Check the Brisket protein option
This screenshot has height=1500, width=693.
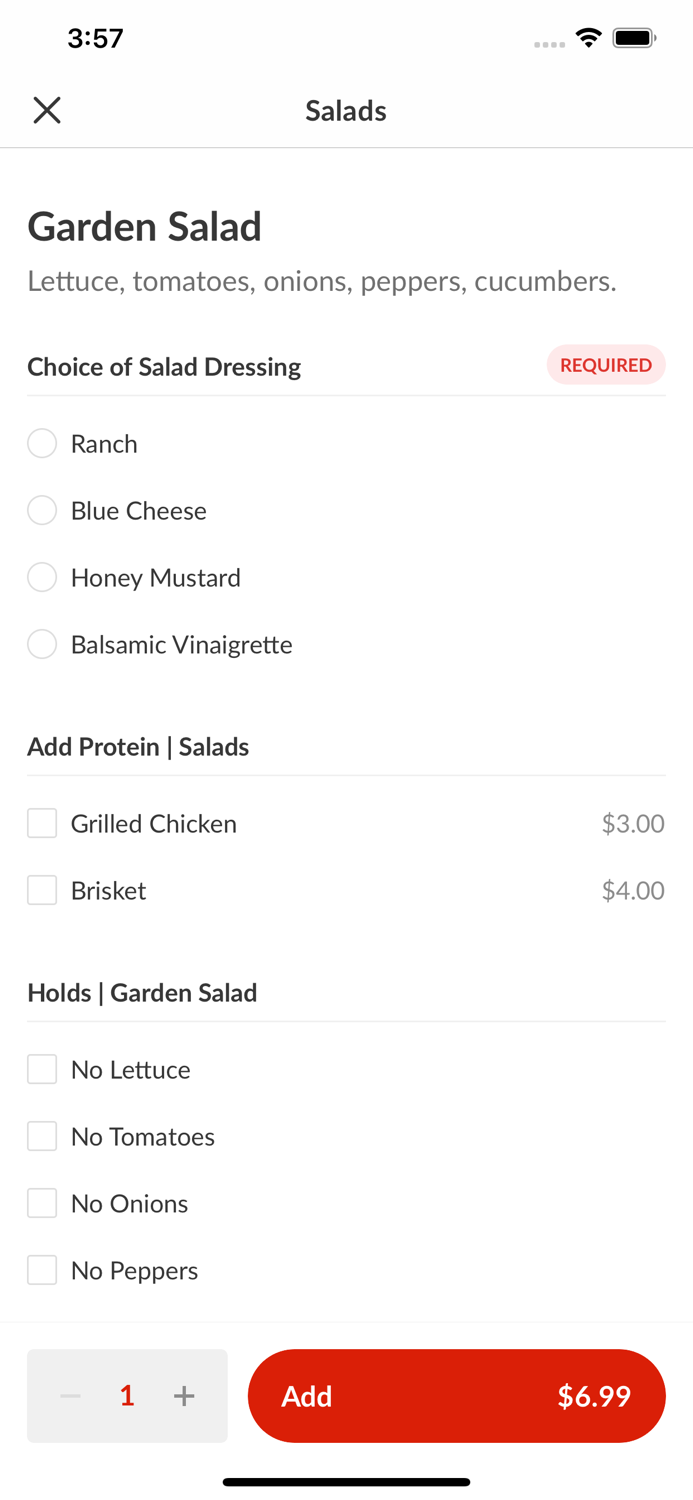point(41,890)
